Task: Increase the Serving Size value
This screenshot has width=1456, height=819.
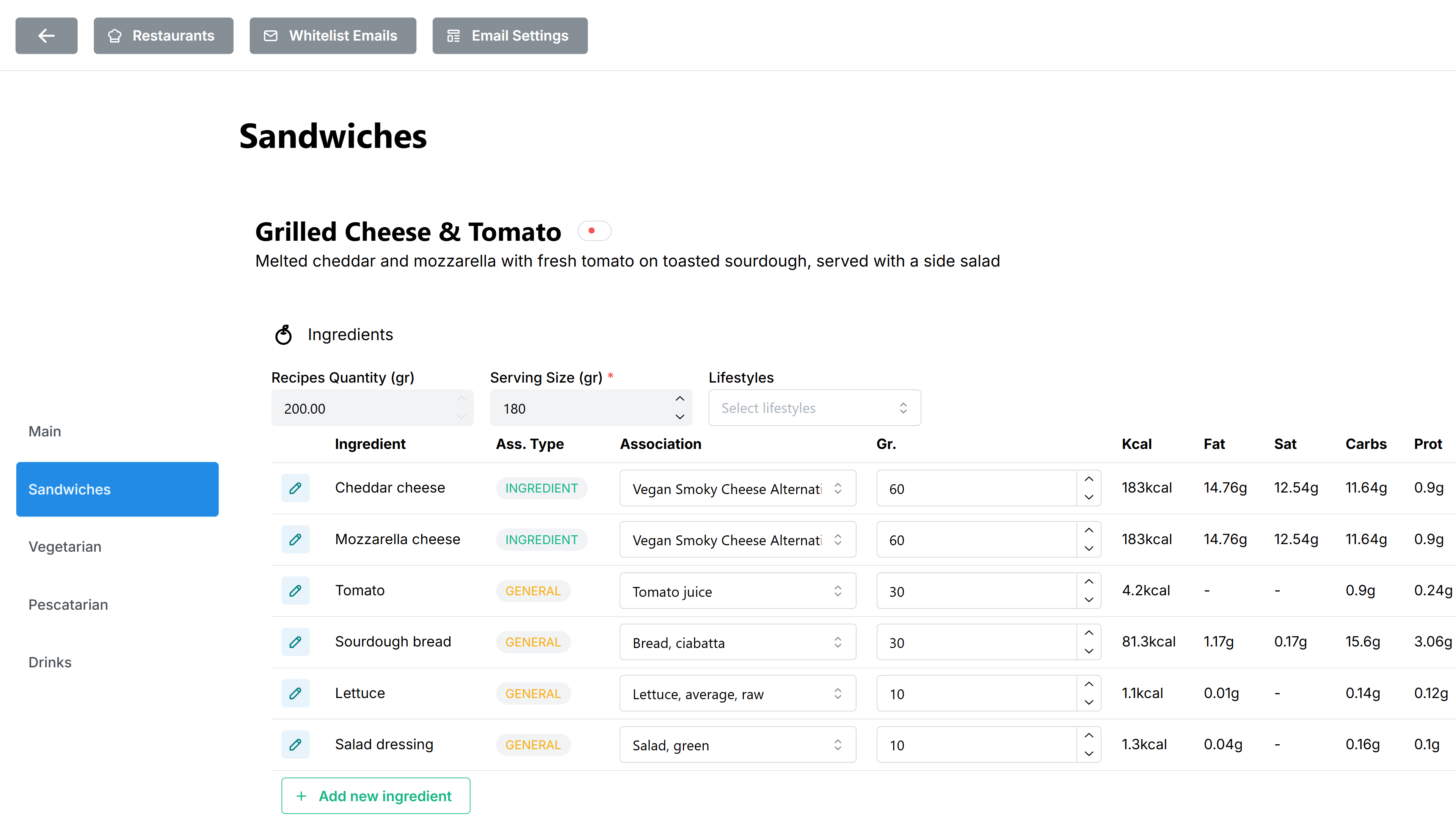Action: tap(680, 399)
